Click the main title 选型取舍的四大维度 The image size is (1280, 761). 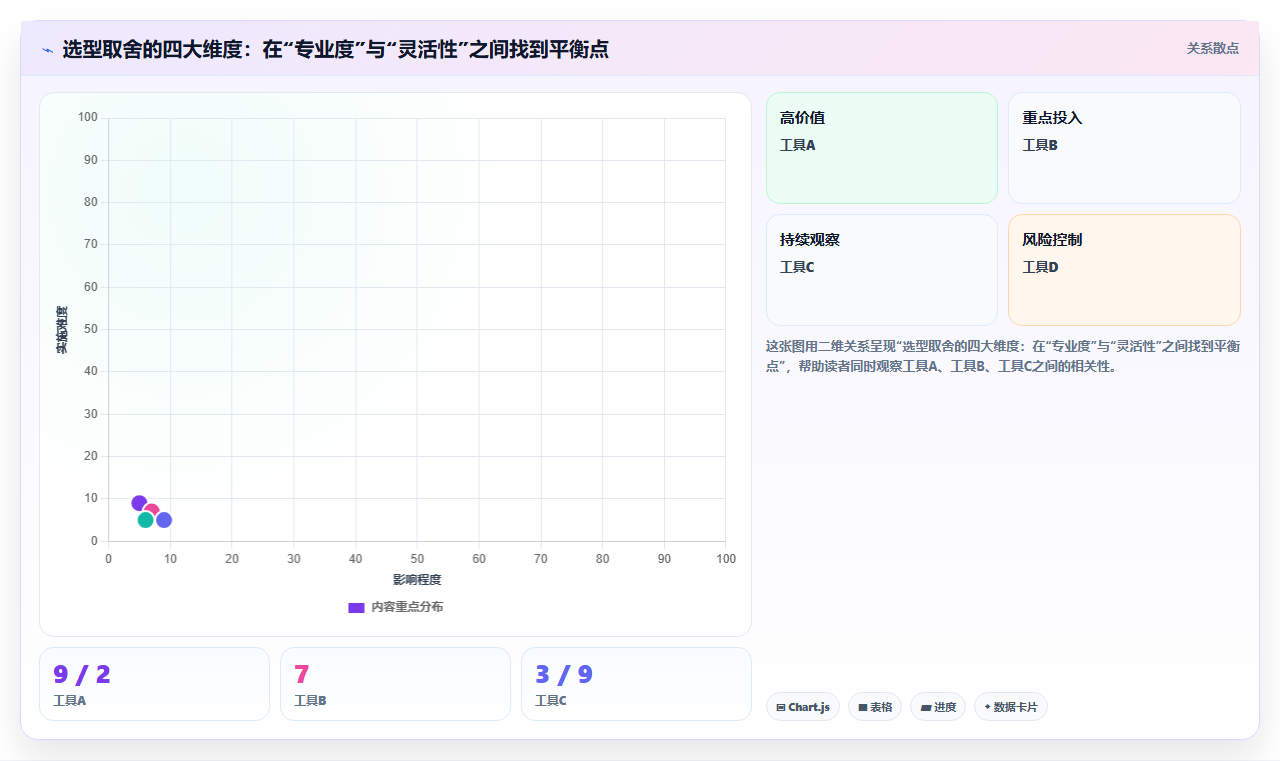click(x=335, y=49)
